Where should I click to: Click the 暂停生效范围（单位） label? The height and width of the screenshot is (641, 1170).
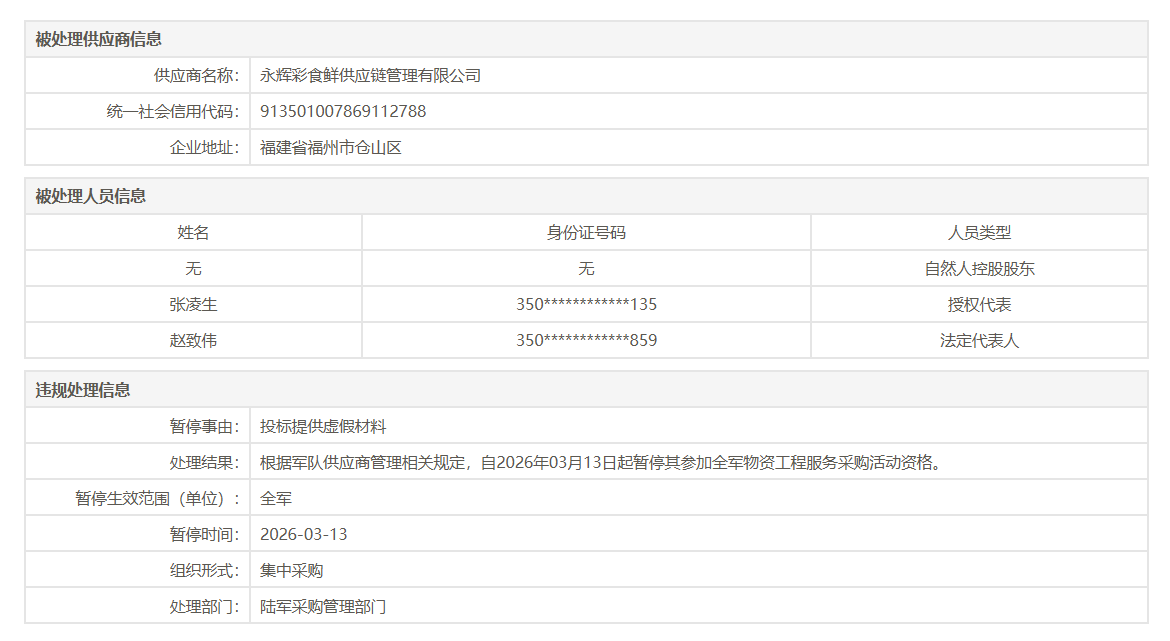click(x=157, y=498)
